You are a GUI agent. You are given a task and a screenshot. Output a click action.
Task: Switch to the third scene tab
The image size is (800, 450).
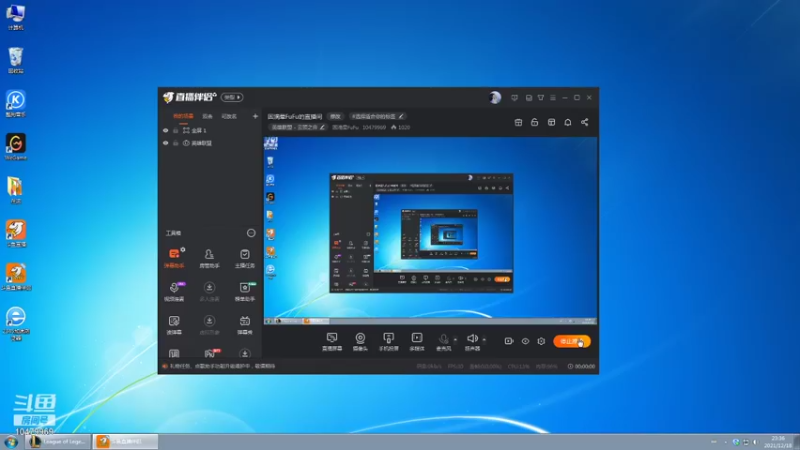pos(229,116)
